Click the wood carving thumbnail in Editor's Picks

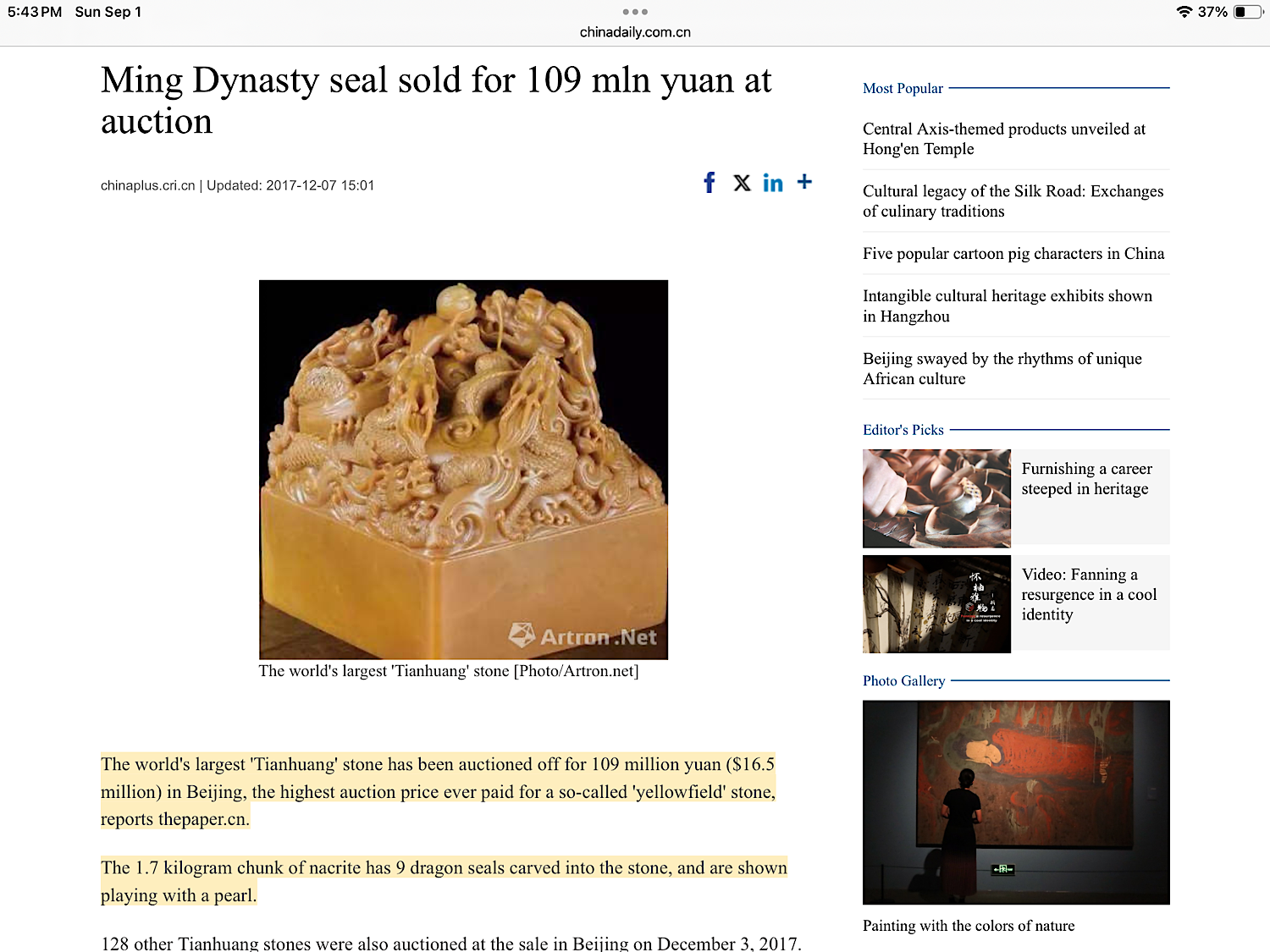pos(936,498)
